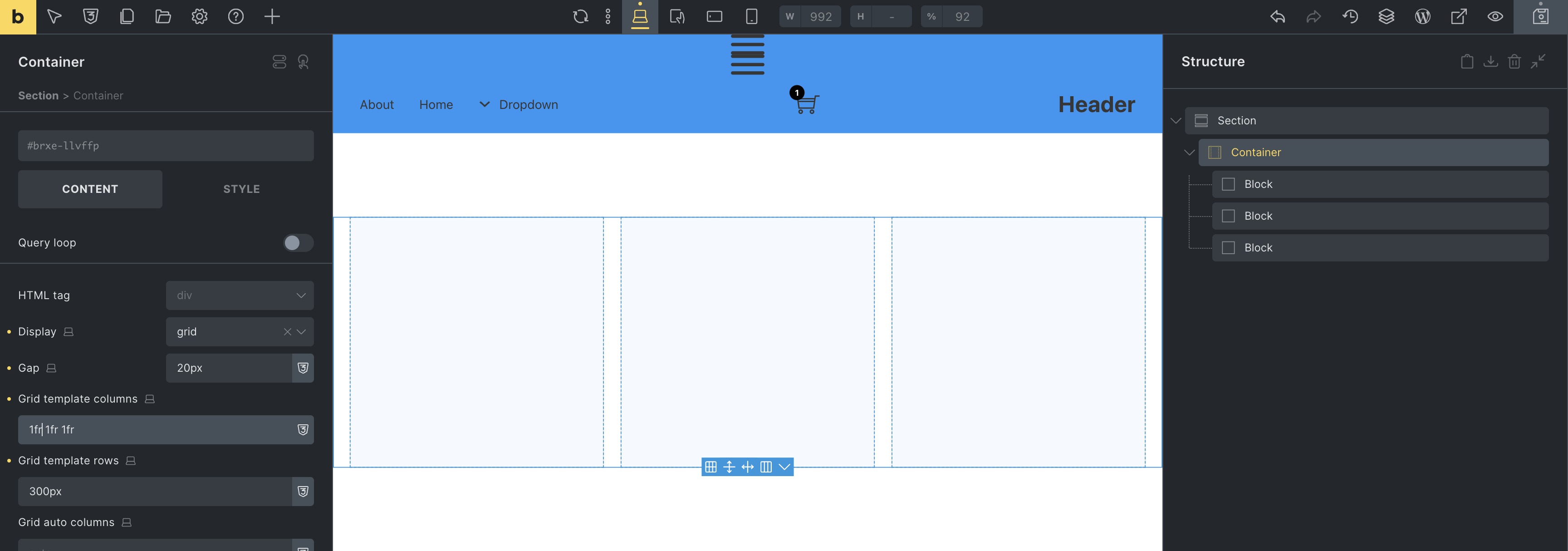The image size is (1568, 551).
Task: Click the columns icon in canvas grid toolbar
Action: [x=766, y=467]
